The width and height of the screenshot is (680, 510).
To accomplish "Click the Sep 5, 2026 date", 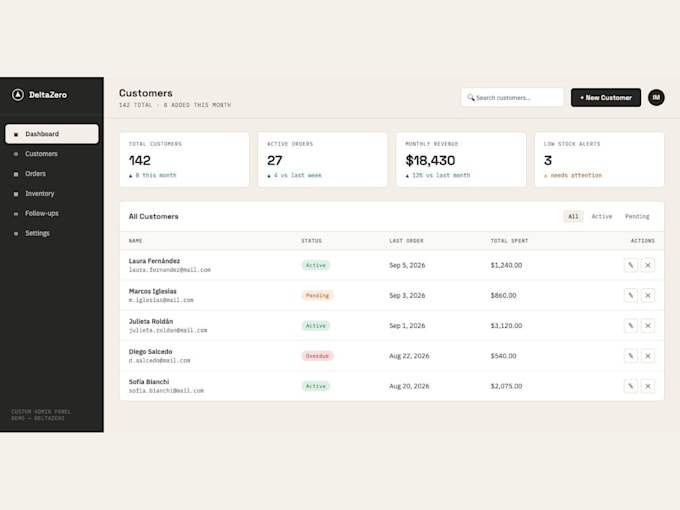I will 407,265.
